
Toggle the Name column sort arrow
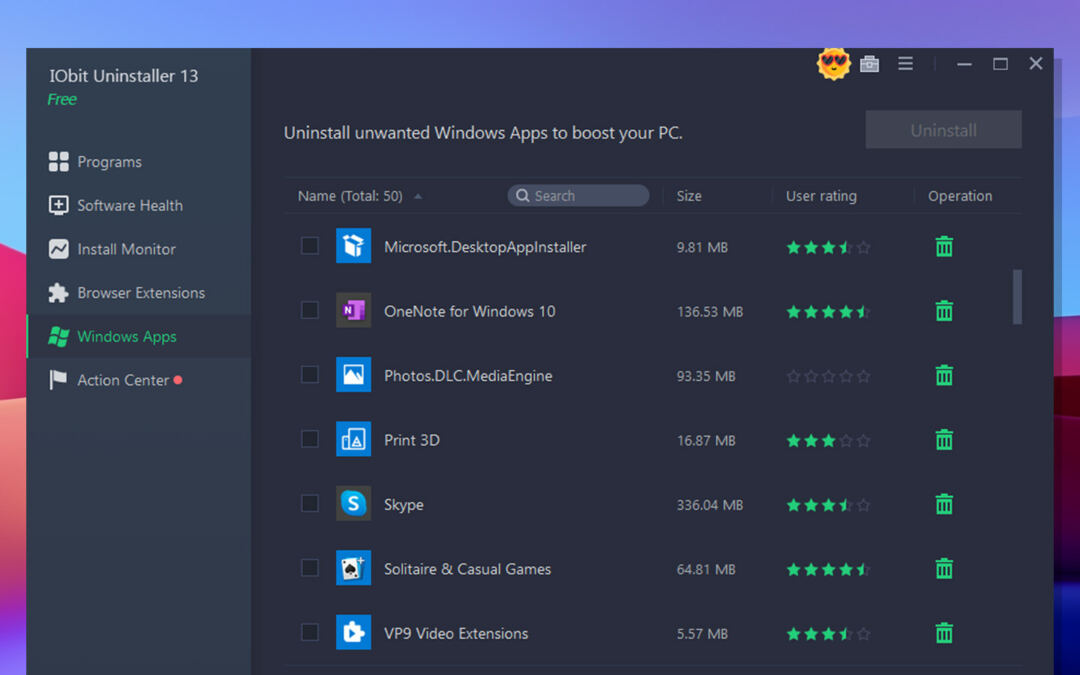(x=418, y=197)
